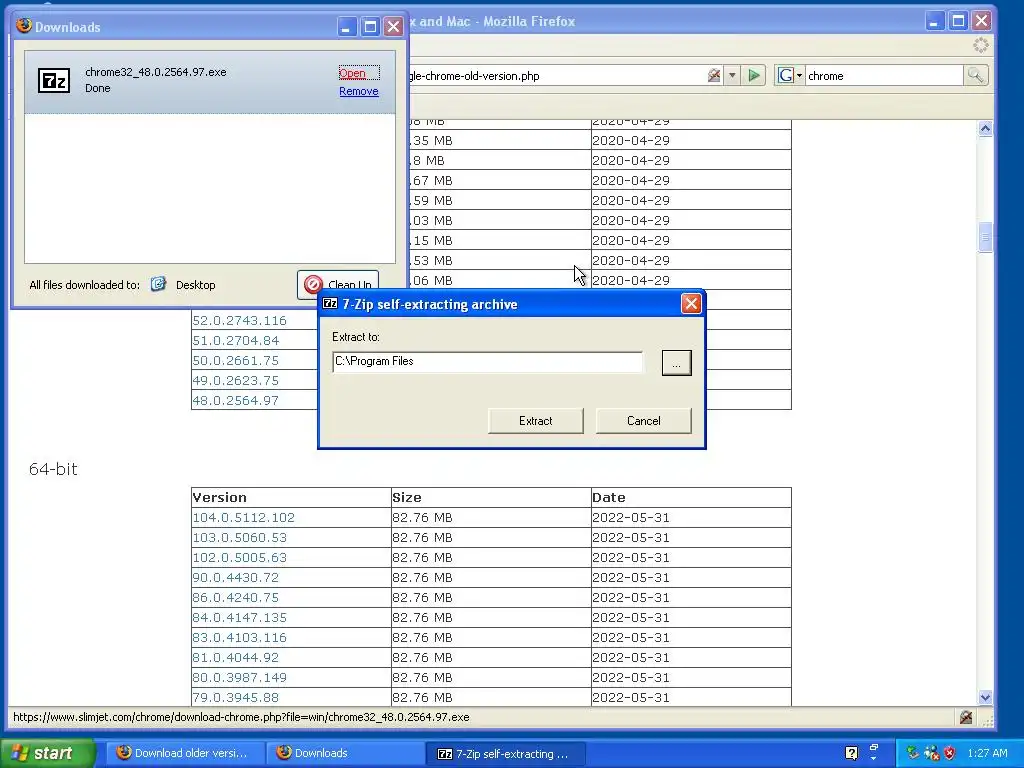Click the Firefox loading throbber icon
This screenshot has width=1024, height=768.
pyautogui.click(x=980, y=45)
